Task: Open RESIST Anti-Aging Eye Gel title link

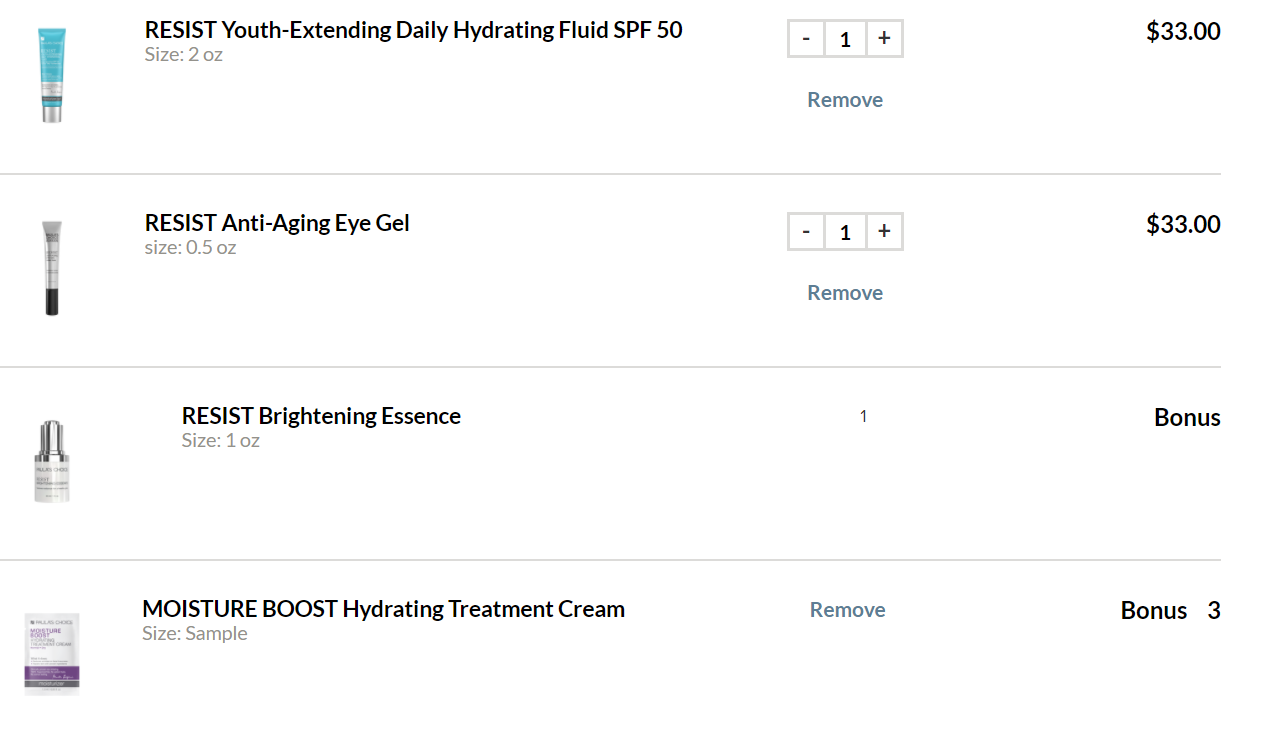Action: click(x=277, y=223)
